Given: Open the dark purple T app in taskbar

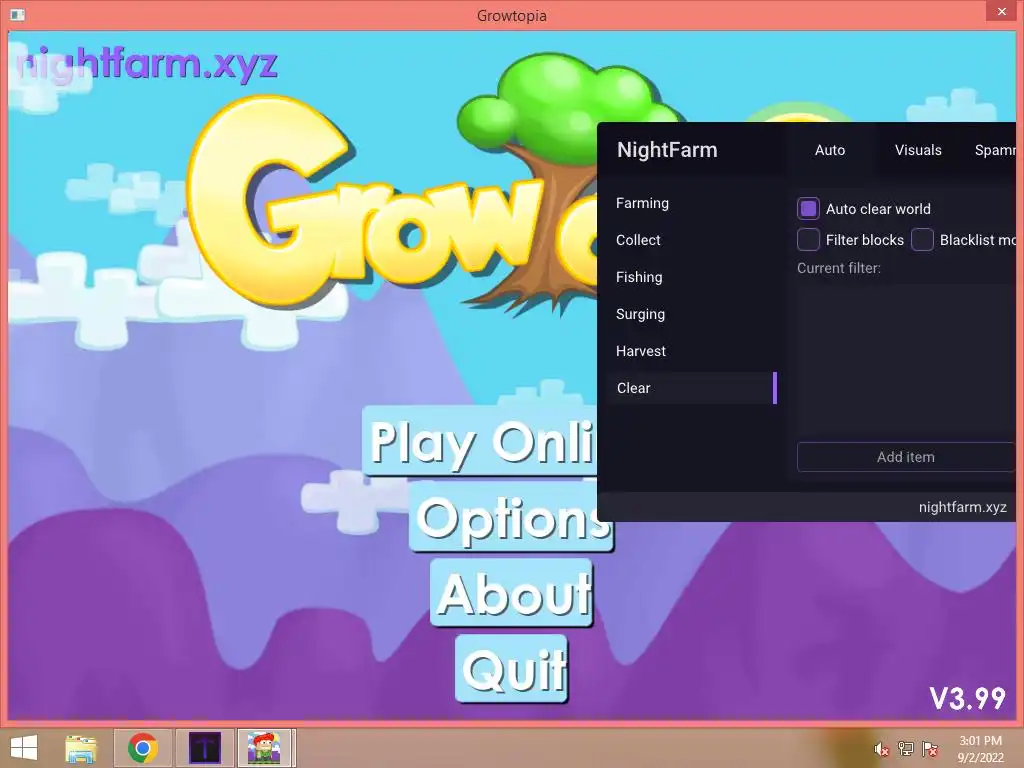Looking at the screenshot, I should point(204,748).
